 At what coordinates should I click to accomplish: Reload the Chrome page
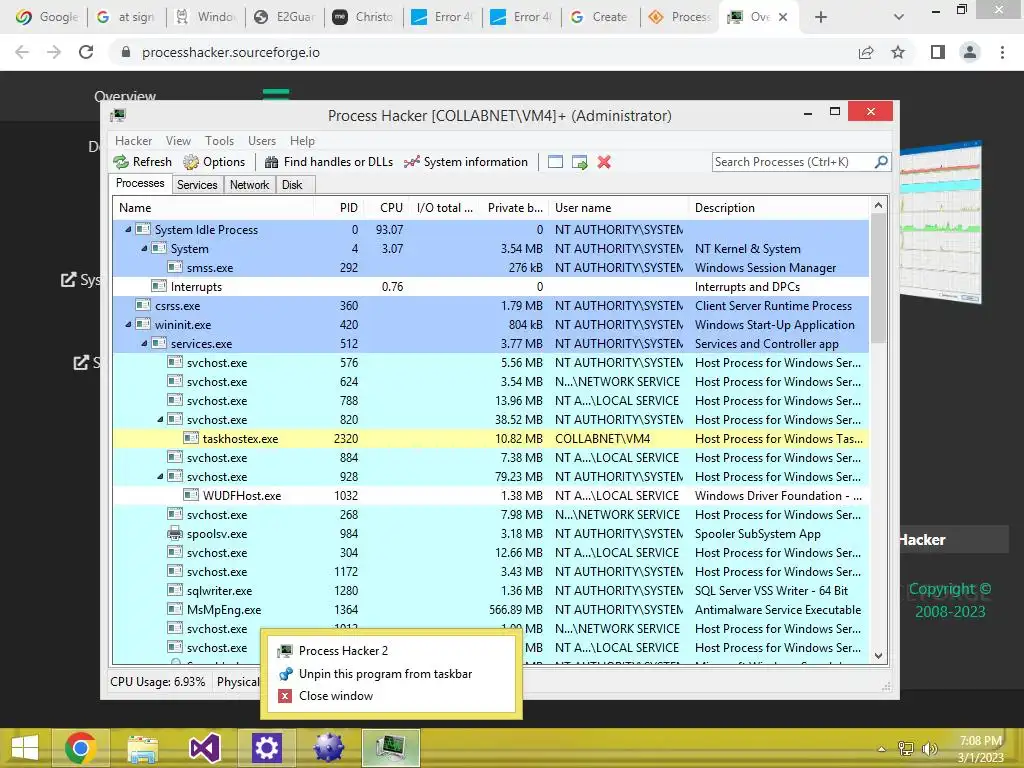pyautogui.click(x=86, y=52)
